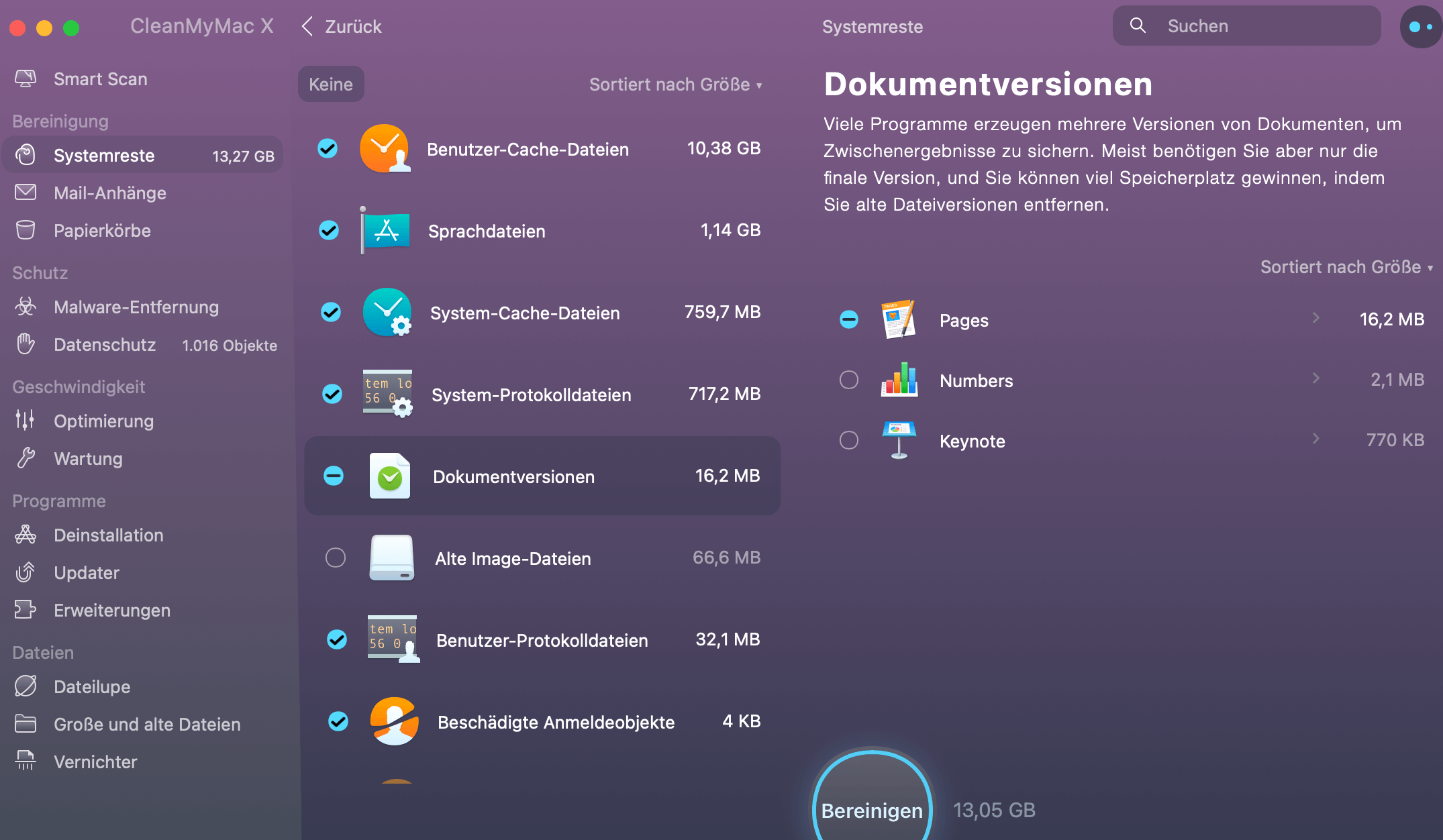Open detail pane Sortiert nach Größe dropdown
This screenshot has width=1443, height=840.
point(1346,267)
